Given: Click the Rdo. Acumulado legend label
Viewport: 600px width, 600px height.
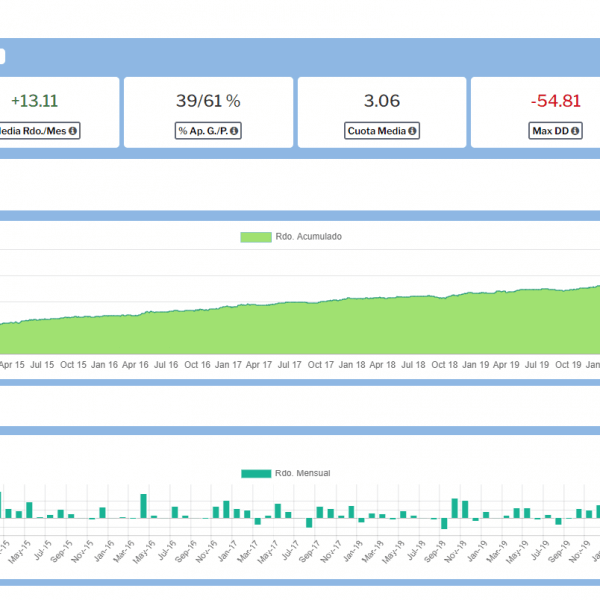Looking at the screenshot, I should pyautogui.click(x=308, y=236).
